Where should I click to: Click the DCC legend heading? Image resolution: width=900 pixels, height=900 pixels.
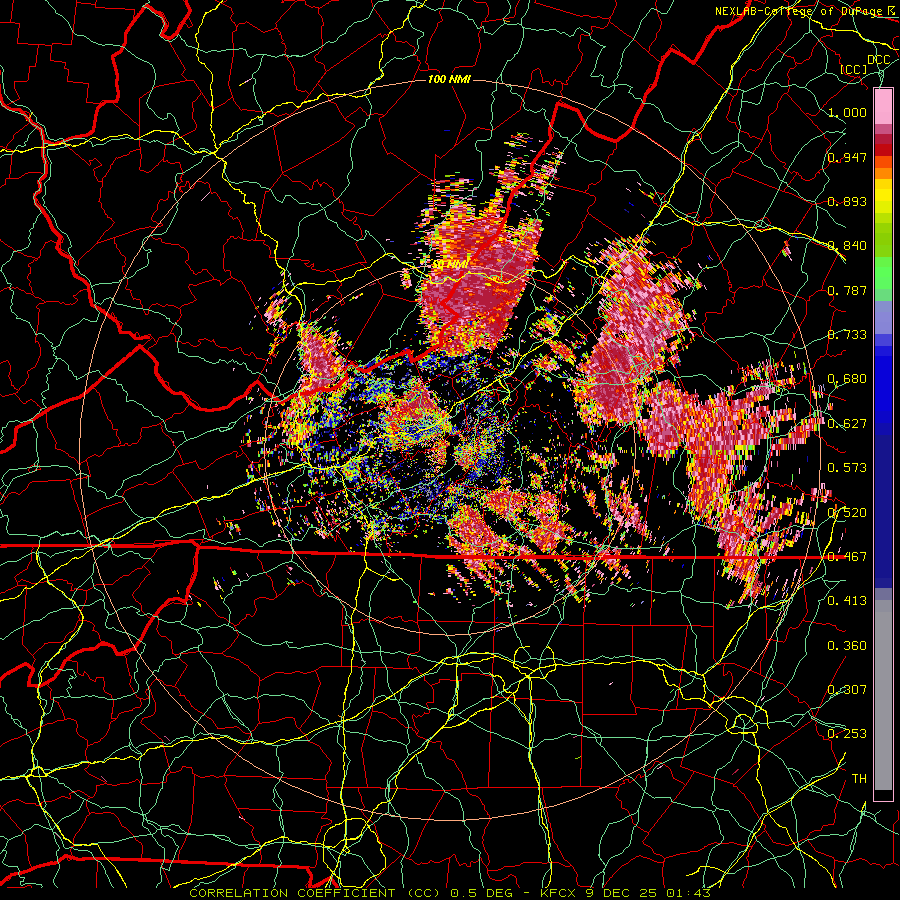point(878,60)
